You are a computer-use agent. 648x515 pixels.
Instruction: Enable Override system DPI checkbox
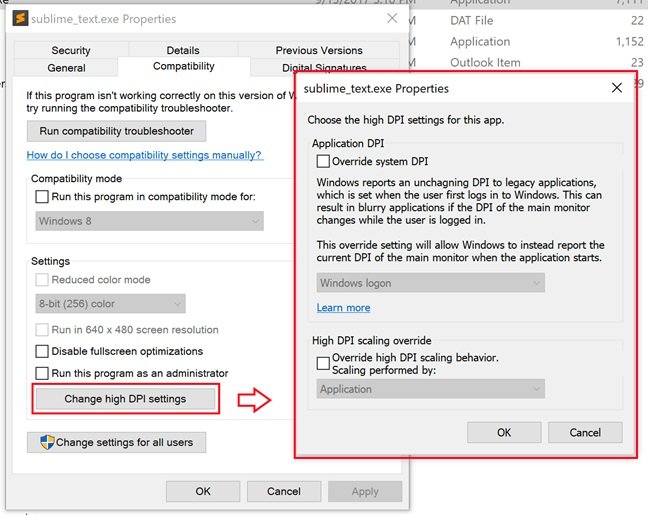323,161
